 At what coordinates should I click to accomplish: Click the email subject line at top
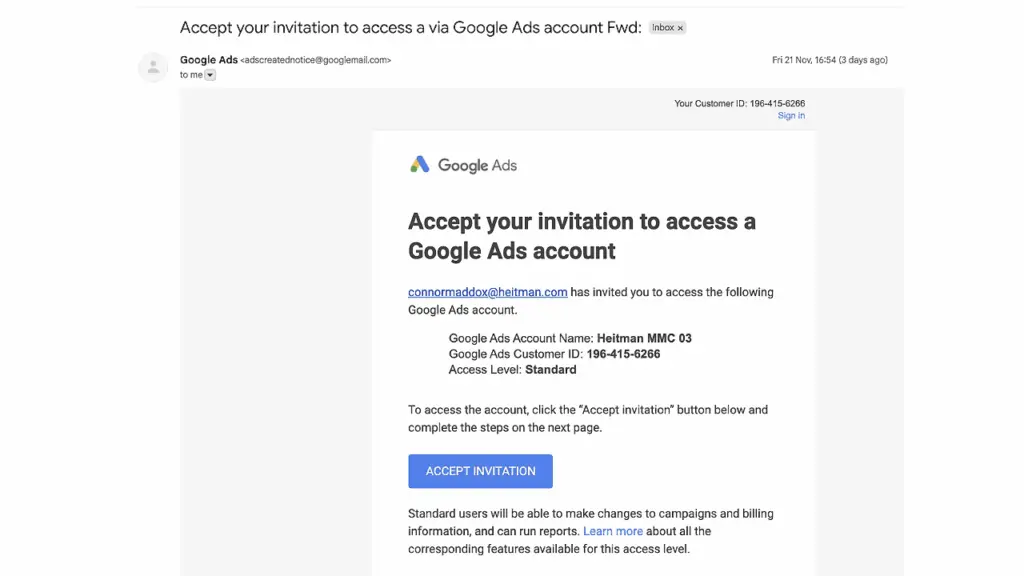[x=410, y=28]
